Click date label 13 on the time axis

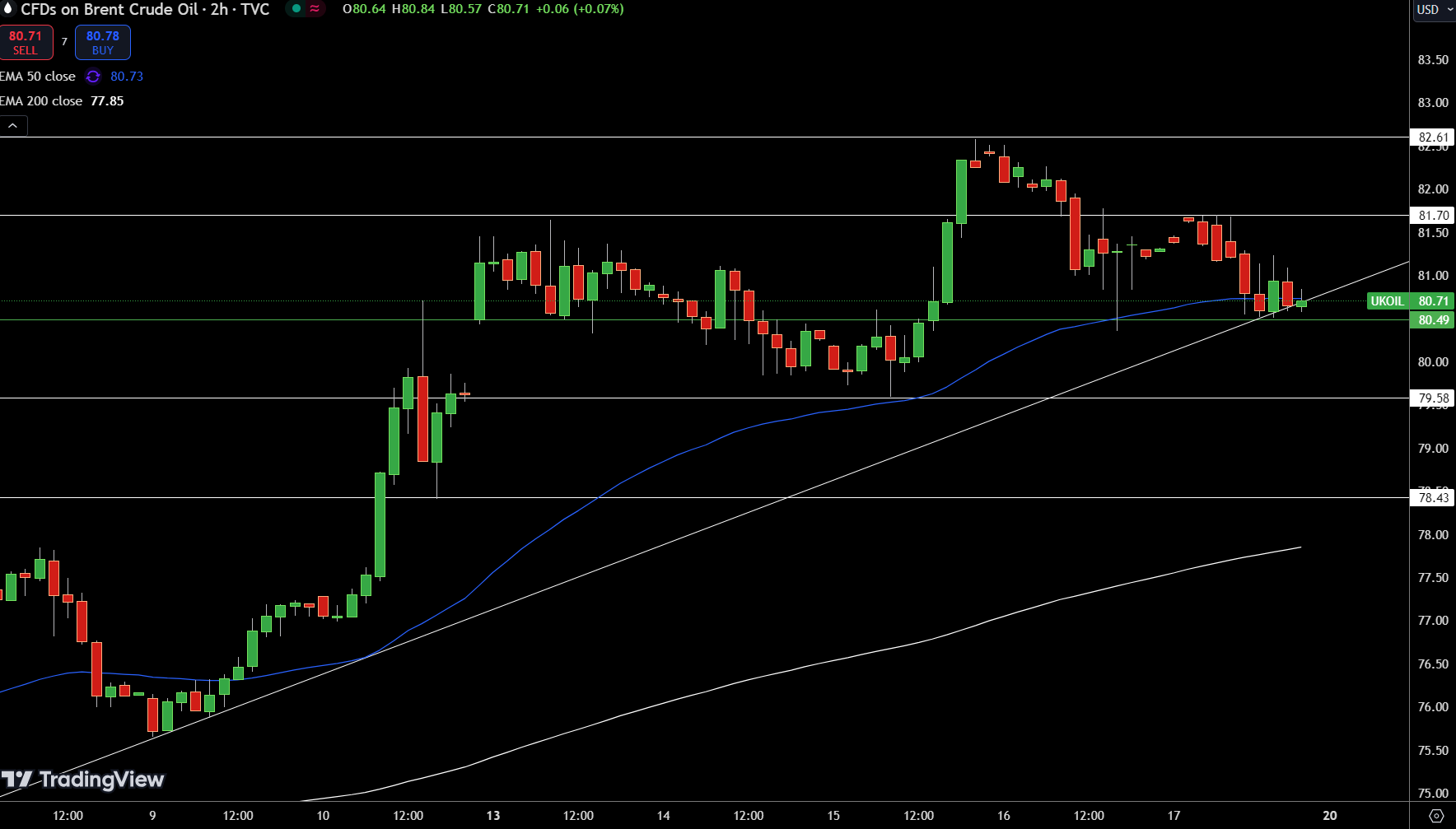[493, 816]
